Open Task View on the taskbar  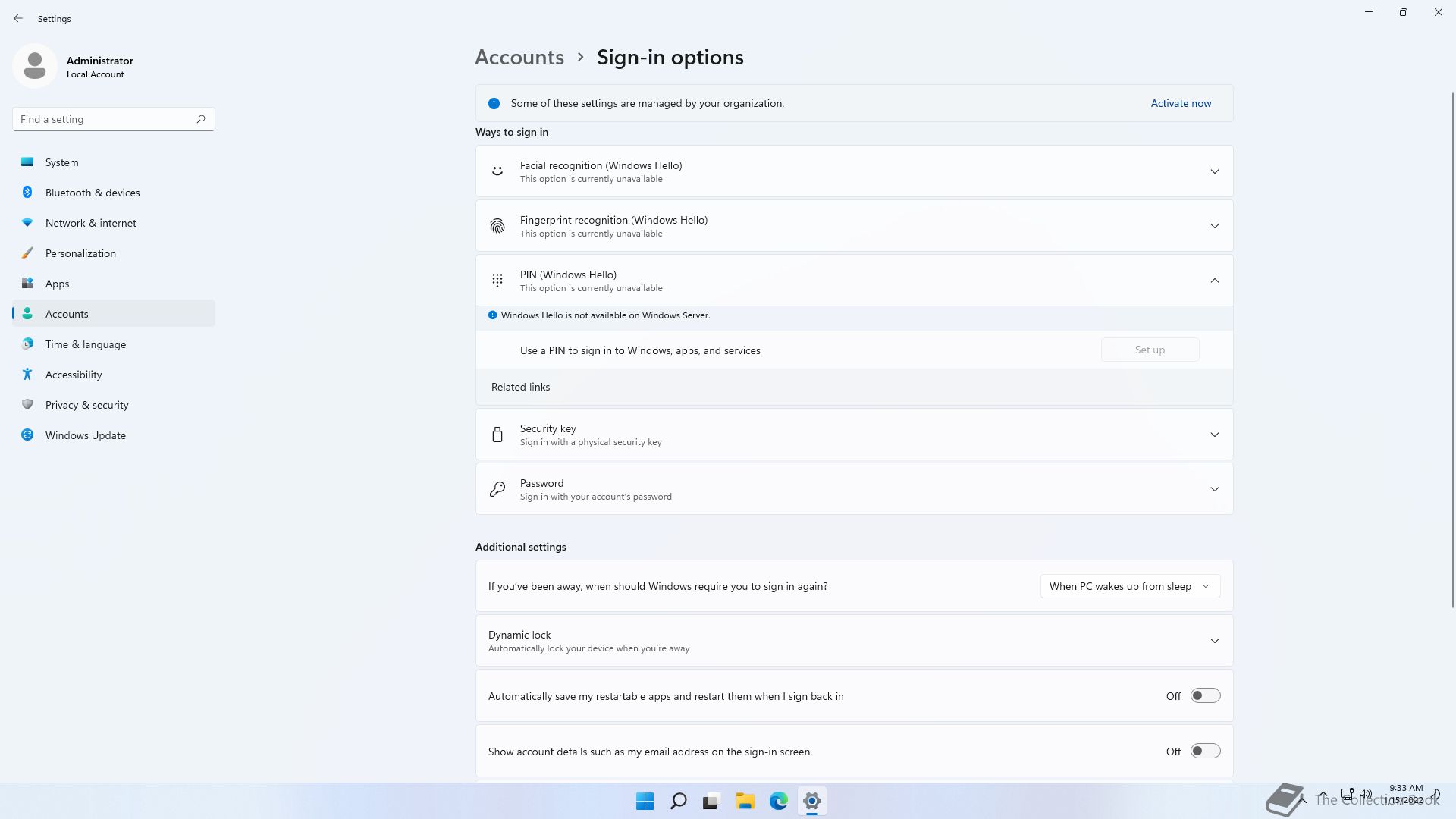tap(711, 801)
